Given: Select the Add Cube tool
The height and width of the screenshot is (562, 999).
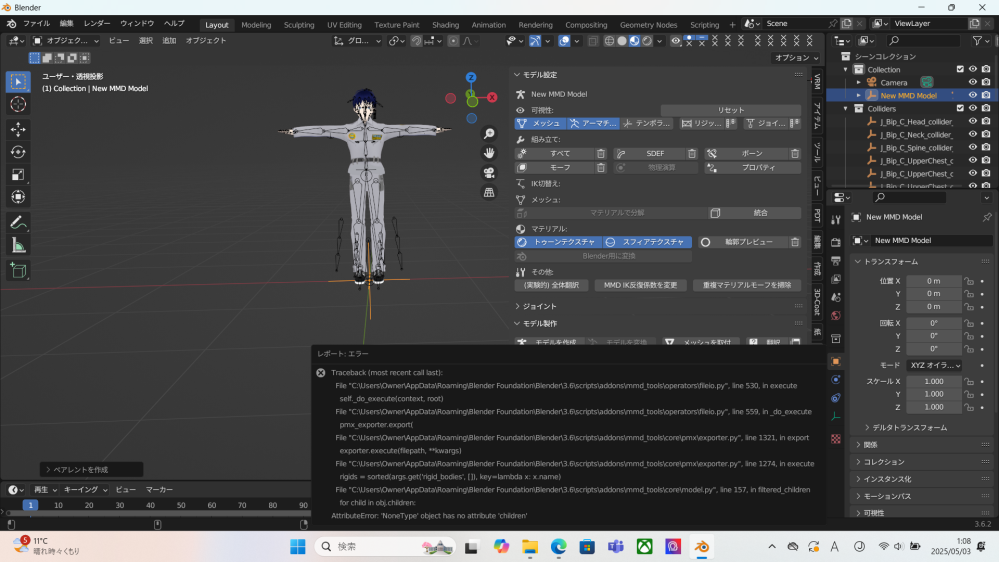Looking at the screenshot, I should tap(18, 270).
